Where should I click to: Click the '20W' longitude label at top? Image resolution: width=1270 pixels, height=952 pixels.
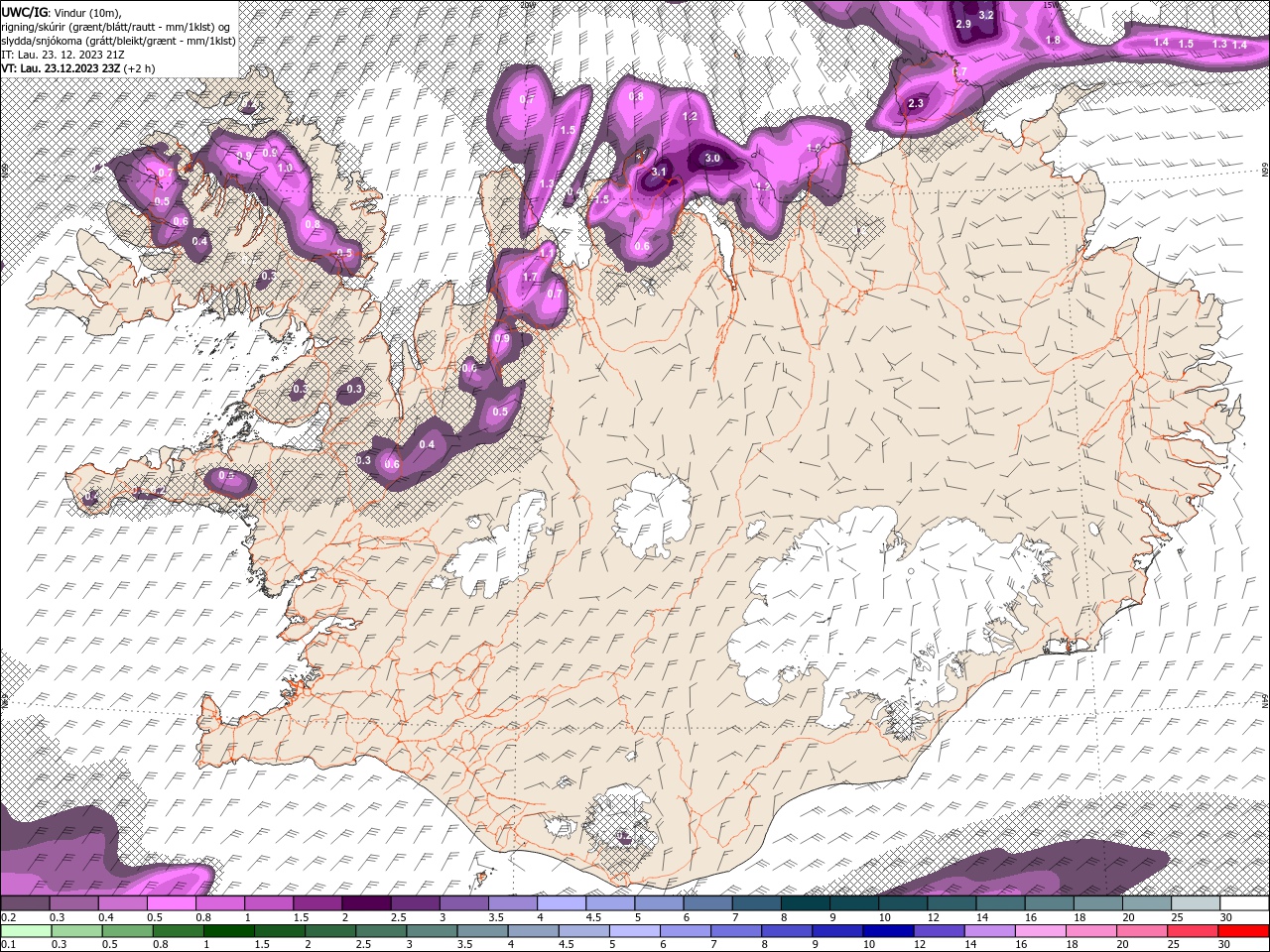click(x=527, y=4)
